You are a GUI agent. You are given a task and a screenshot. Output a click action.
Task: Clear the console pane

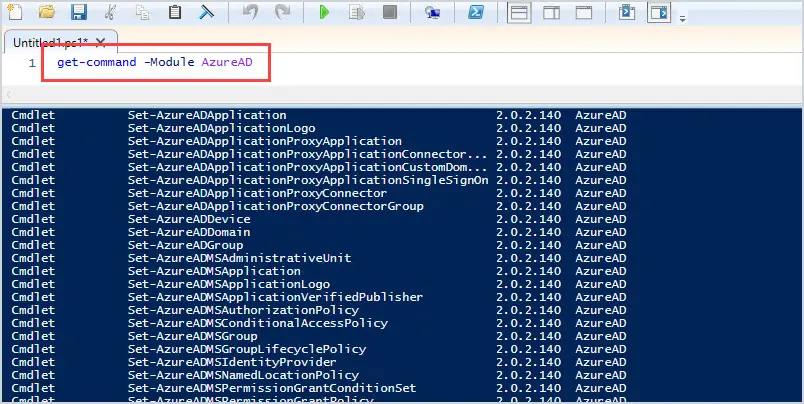coord(207,12)
